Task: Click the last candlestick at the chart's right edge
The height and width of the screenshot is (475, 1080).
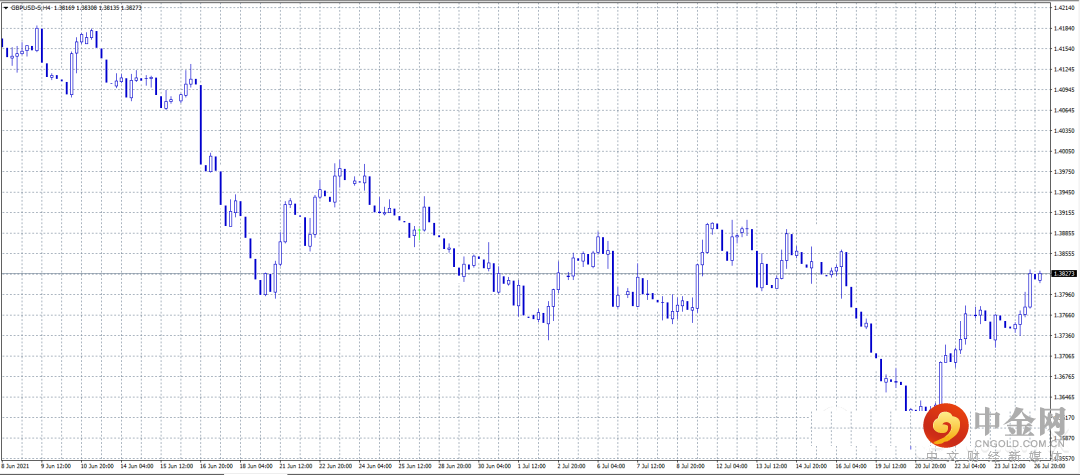Action: click(1040, 276)
